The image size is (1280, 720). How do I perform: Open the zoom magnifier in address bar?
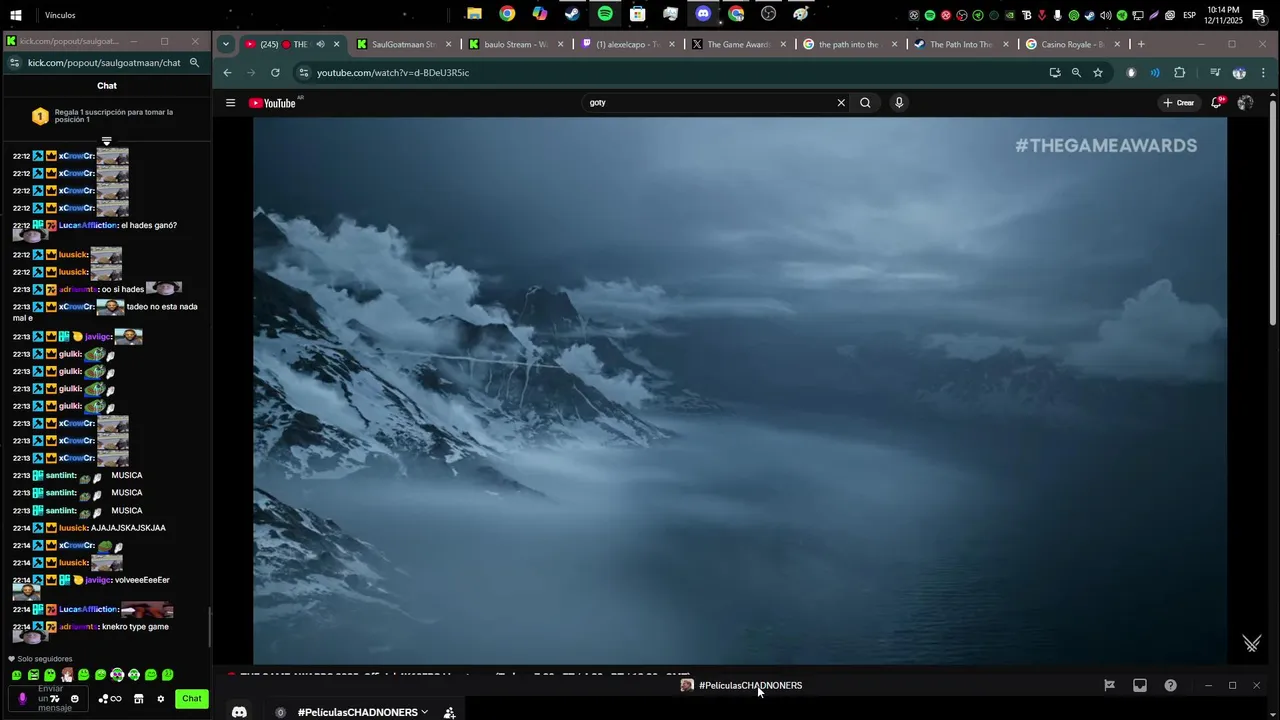[1076, 73]
